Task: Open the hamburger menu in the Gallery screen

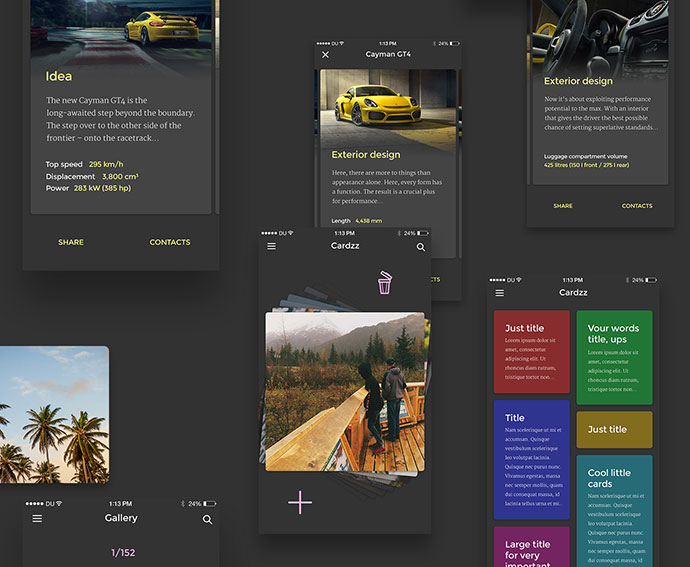Action: [37, 519]
